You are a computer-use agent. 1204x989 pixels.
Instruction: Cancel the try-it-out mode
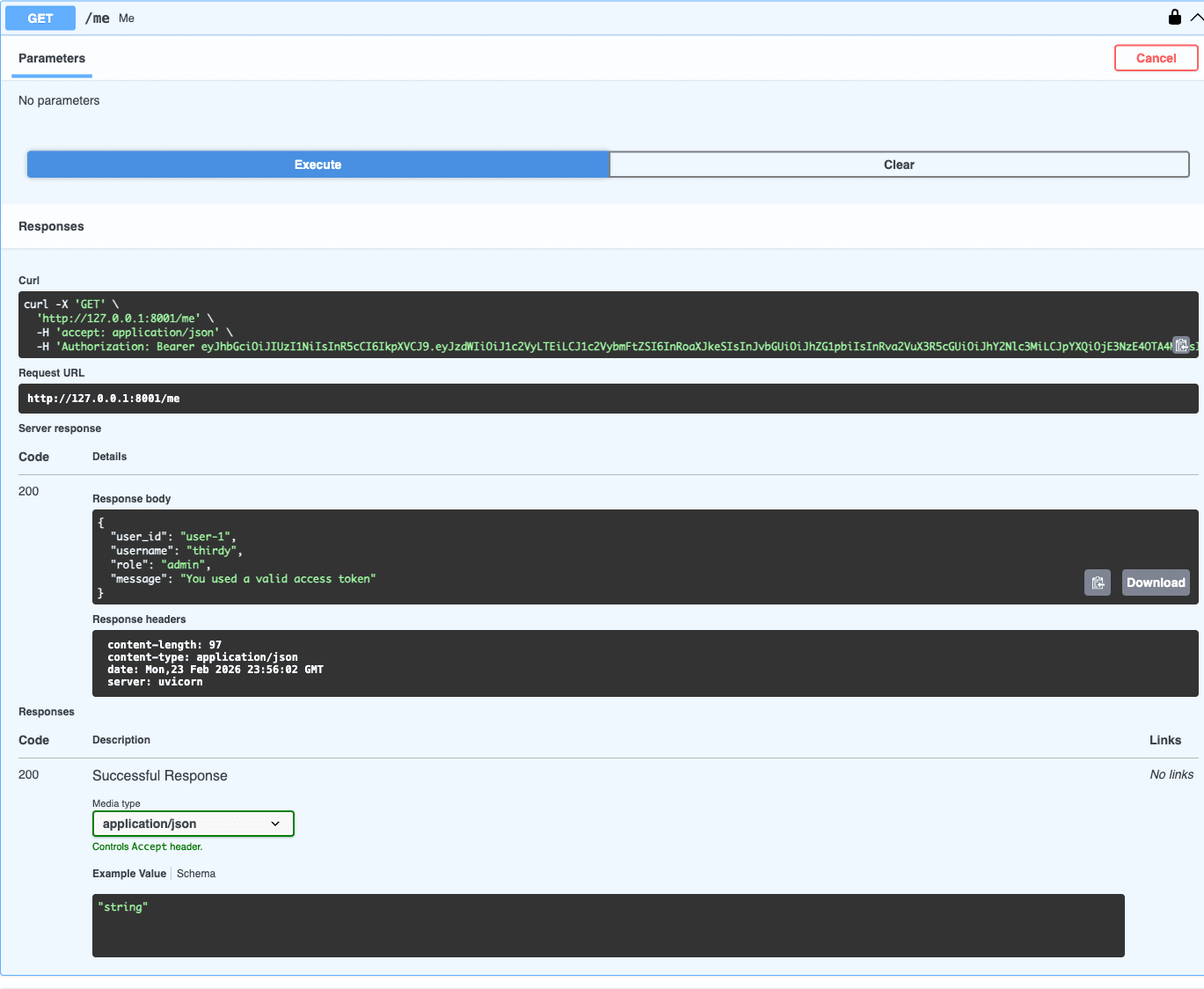[x=1156, y=57]
